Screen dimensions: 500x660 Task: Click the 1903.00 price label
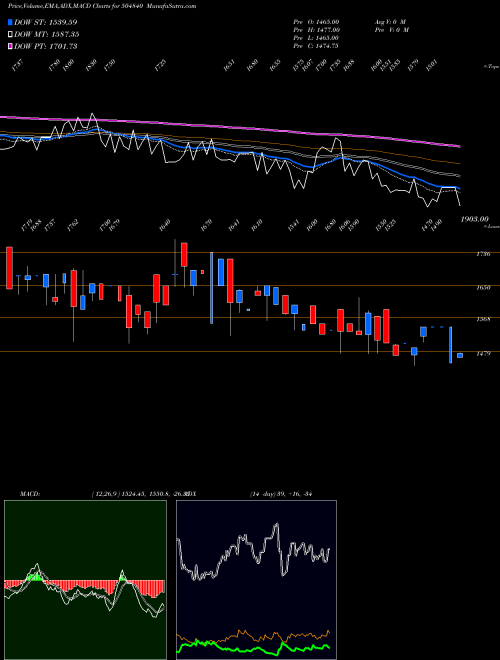point(474,219)
